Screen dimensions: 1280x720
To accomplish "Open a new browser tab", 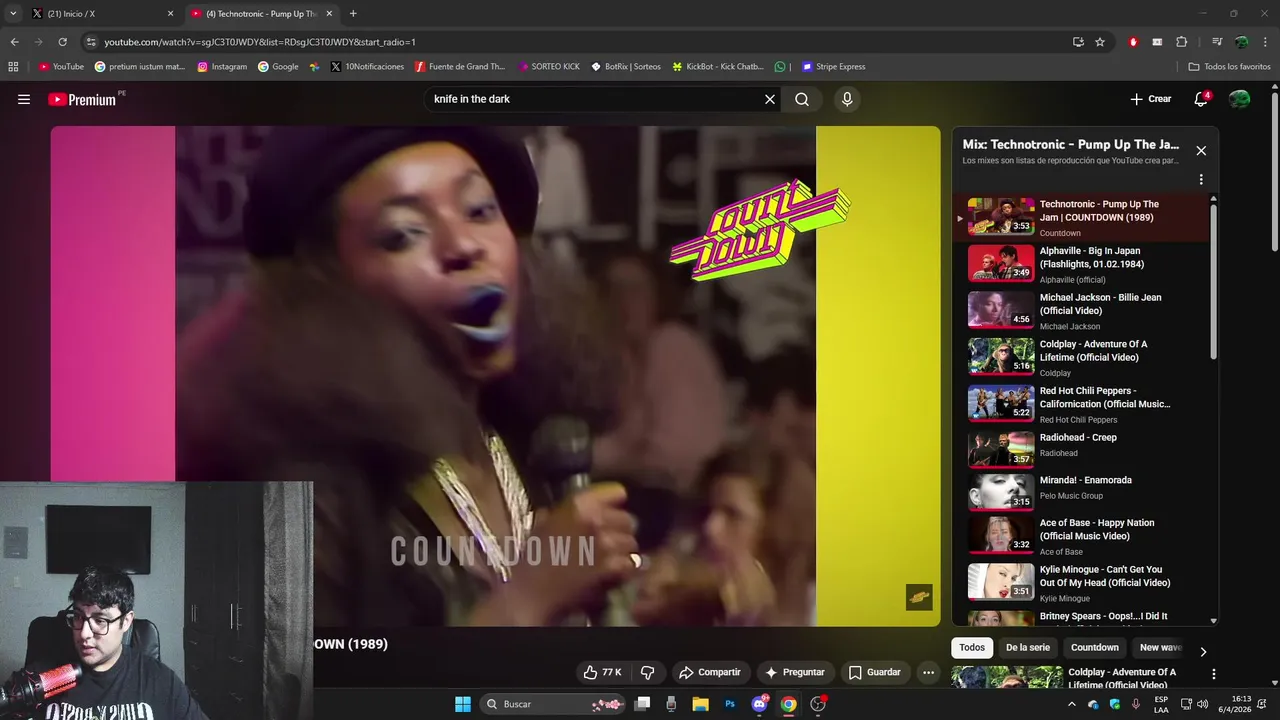I will click(x=353, y=14).
